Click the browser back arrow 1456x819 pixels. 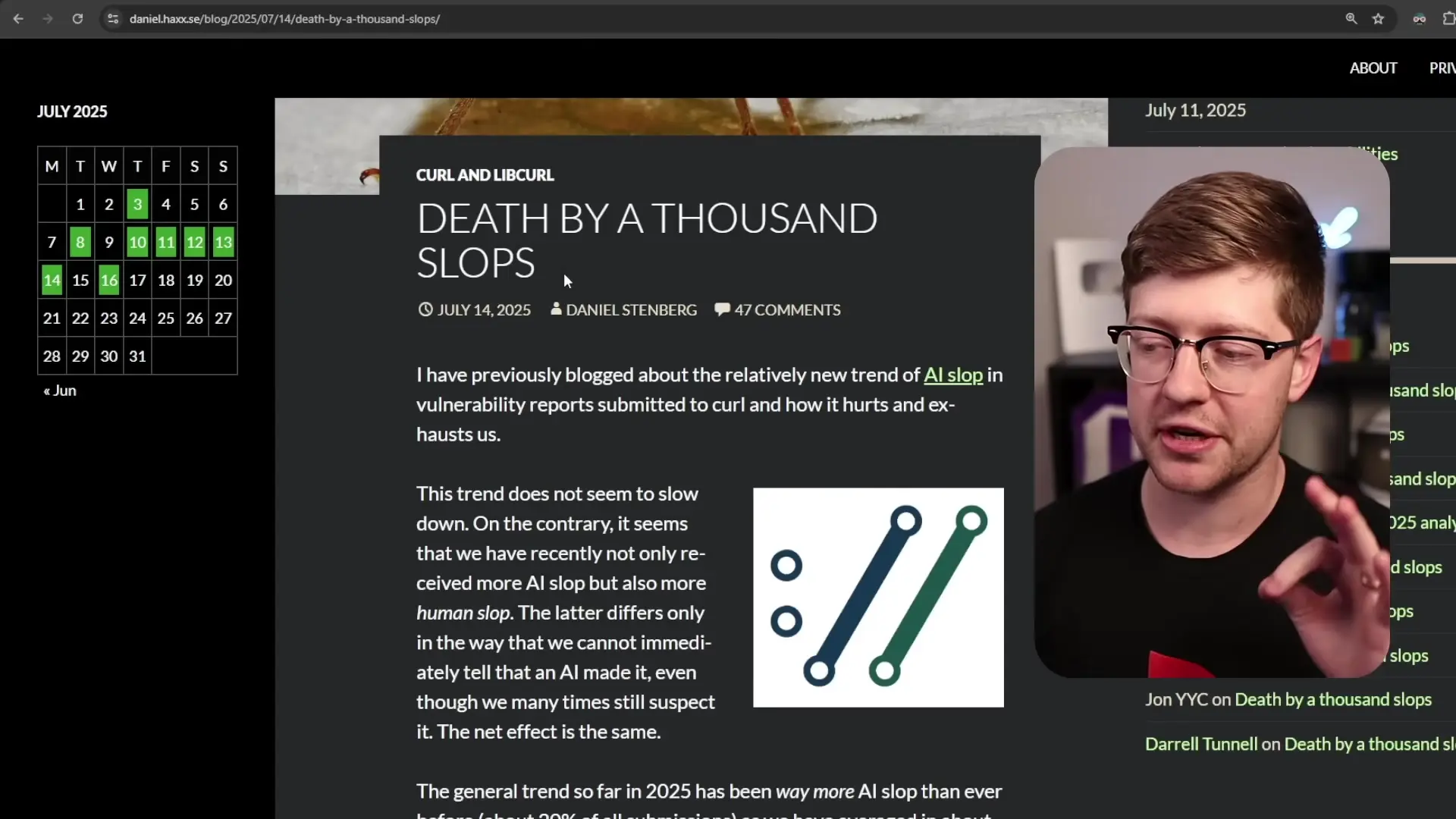18,19
